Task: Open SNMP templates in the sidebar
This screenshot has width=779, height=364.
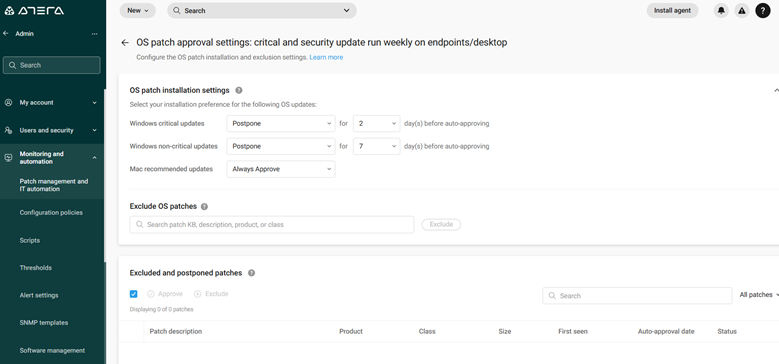Action: point(44,323)
